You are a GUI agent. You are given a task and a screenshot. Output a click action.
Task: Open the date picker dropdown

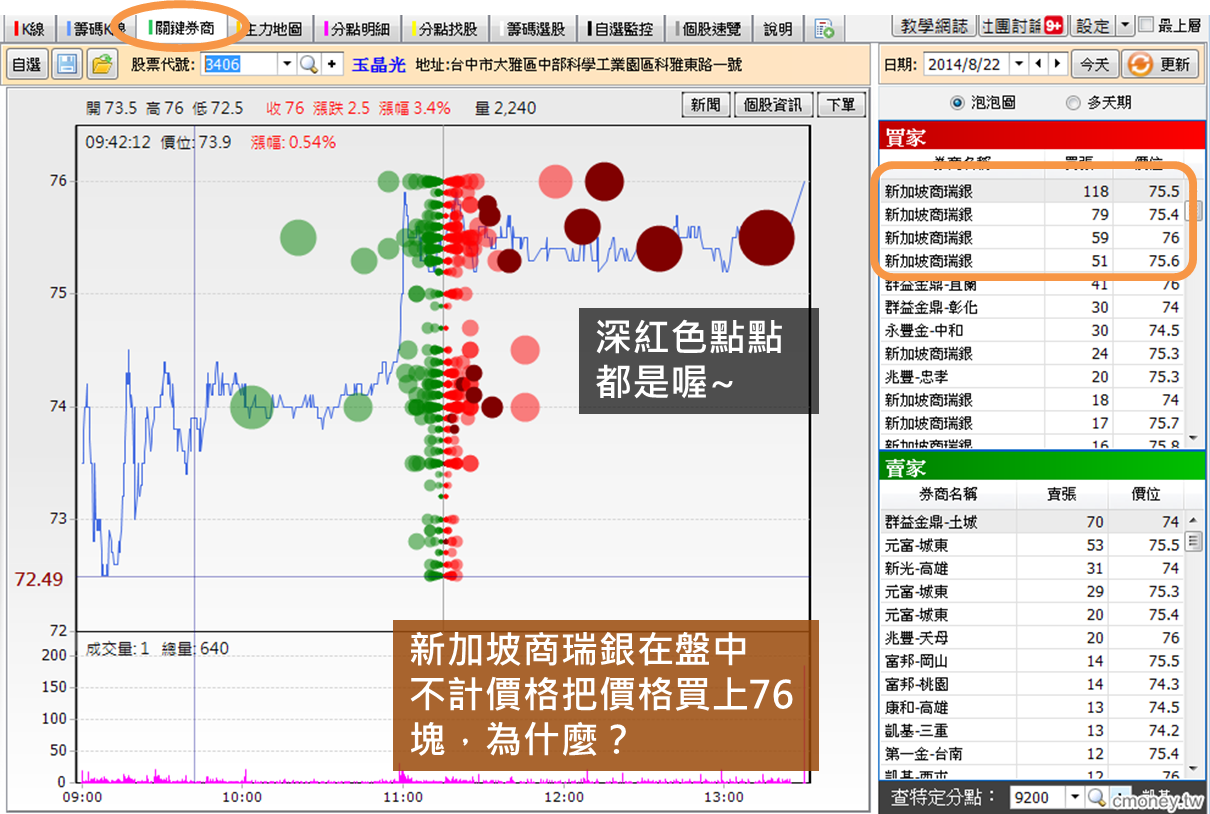point(1018,64)
